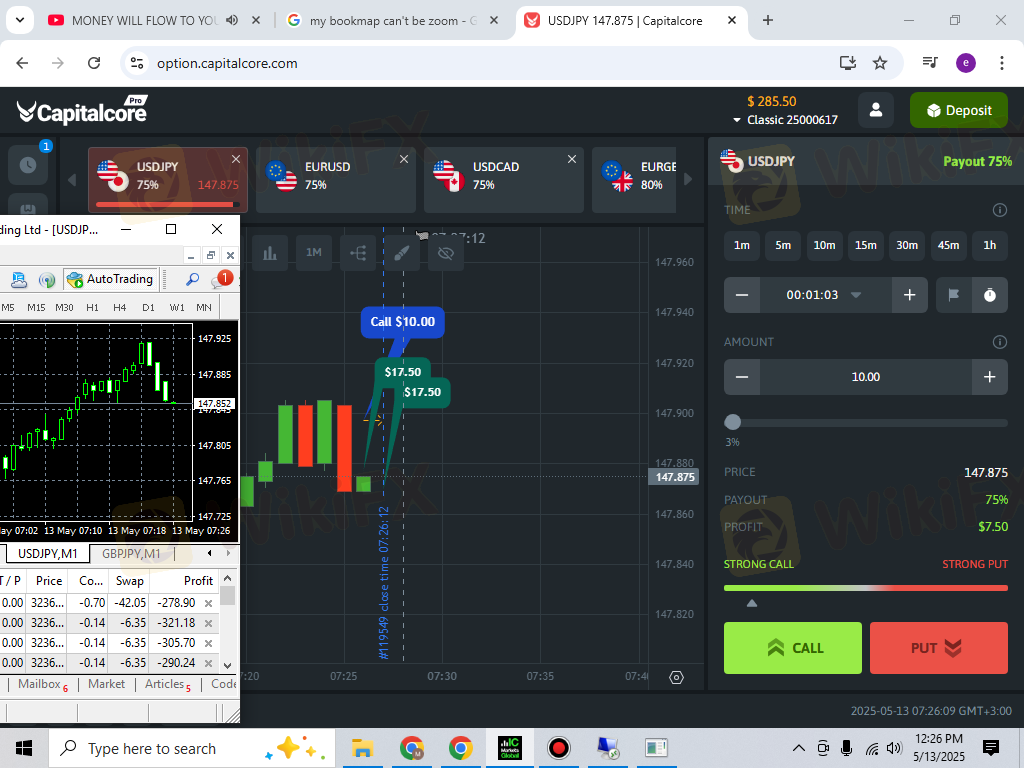This screenshot has width=1024, height=768.
Task: Set expiry time to 15m
Action: click(866, 246)
